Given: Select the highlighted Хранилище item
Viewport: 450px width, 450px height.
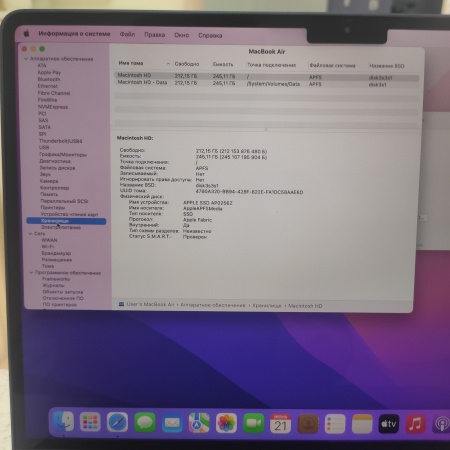Looking at the screenshot, I should tap(66, 221).
